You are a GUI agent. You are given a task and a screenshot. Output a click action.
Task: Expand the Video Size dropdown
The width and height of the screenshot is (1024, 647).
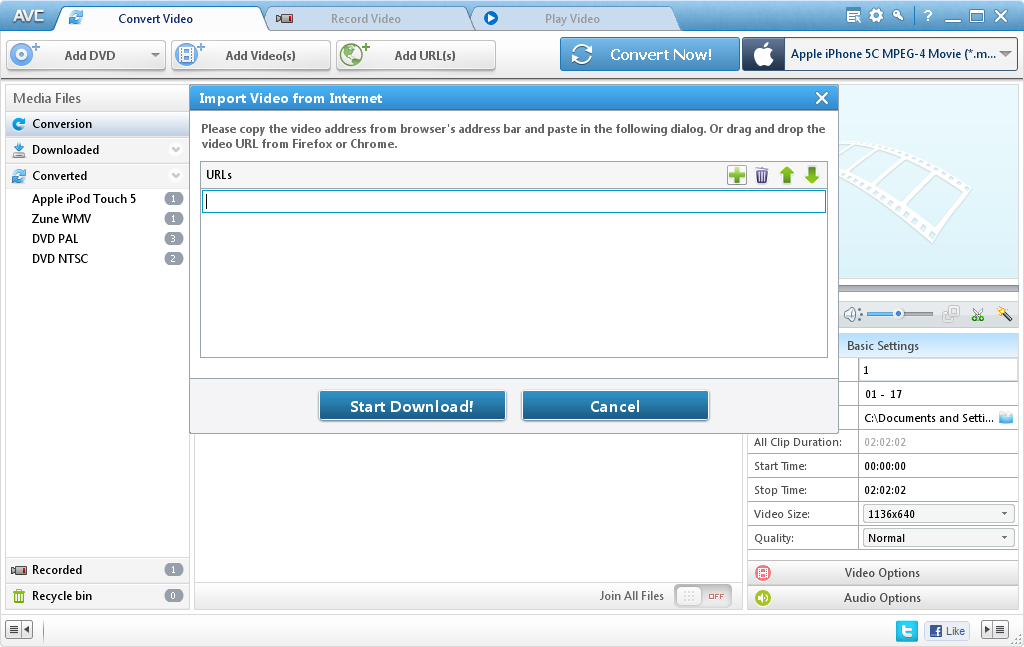point(938,514)
